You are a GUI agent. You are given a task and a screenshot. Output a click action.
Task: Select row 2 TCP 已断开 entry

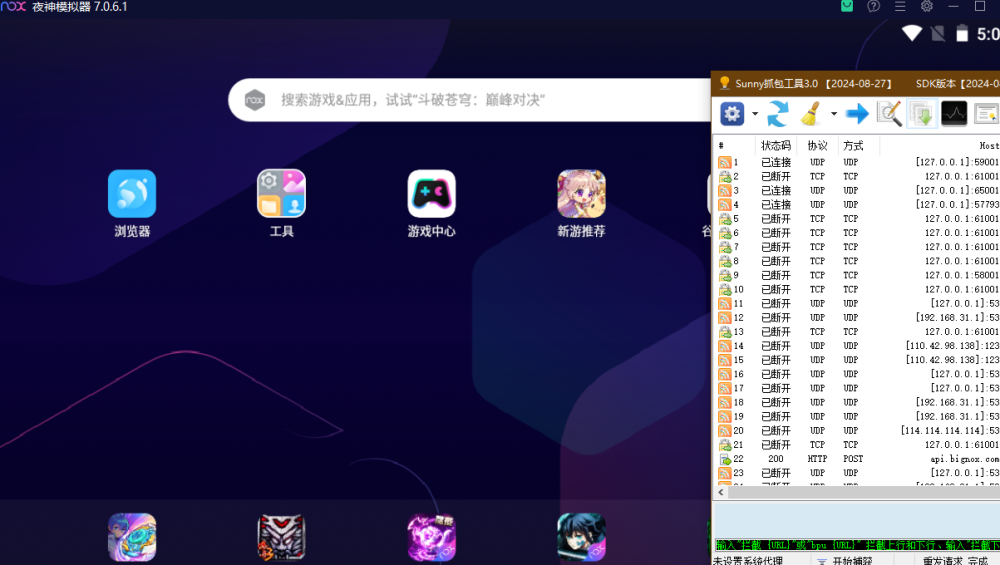pyautogui.click(x=857, y=176)
